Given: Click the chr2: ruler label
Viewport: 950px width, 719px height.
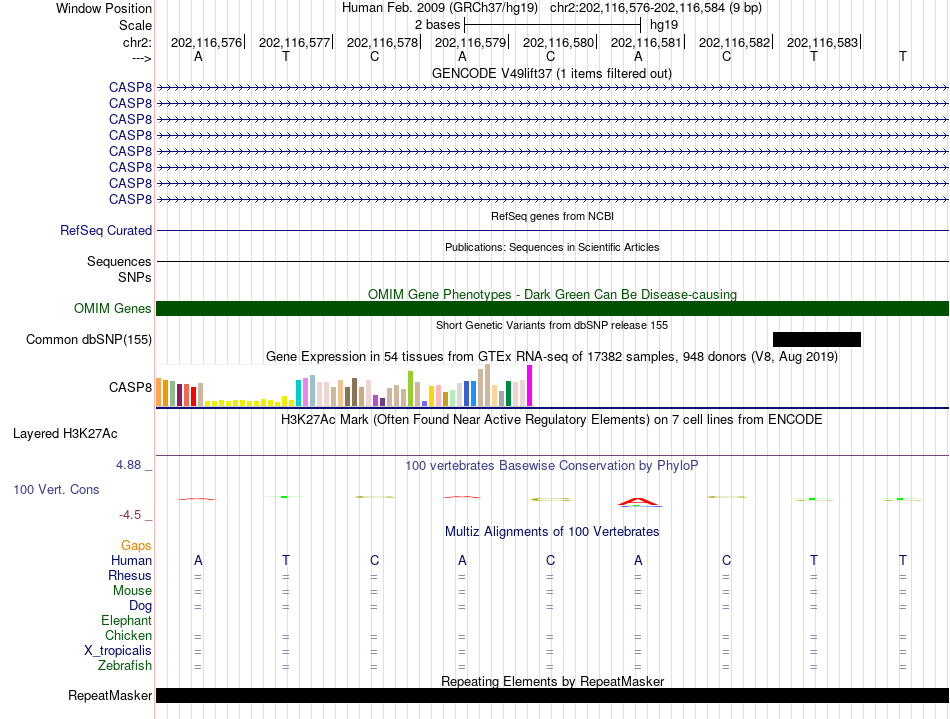Looking at the screenshot, I should (137, 42).
